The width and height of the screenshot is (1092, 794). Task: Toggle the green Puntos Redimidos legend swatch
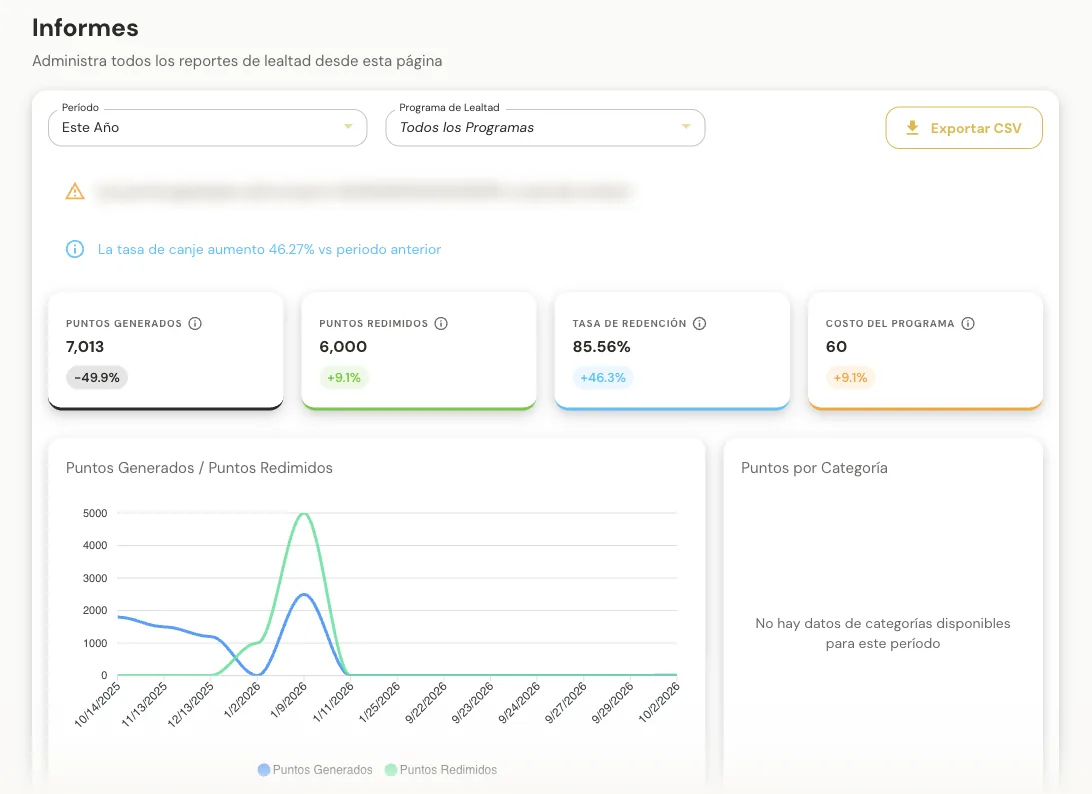point(391,770)
